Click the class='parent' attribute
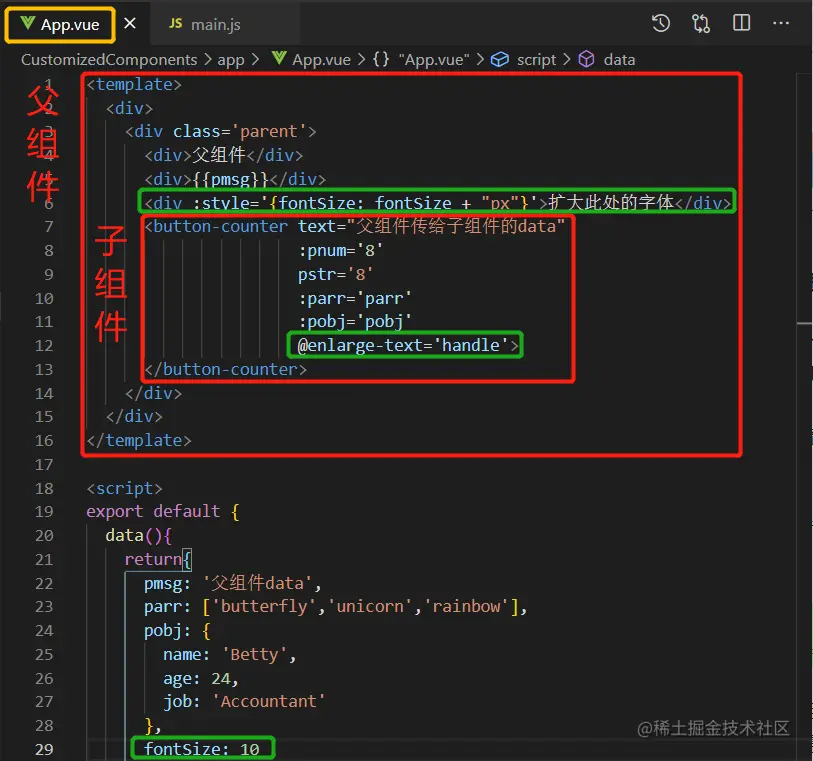The width and height of the screenshot is (813, 761). [240, 132]
